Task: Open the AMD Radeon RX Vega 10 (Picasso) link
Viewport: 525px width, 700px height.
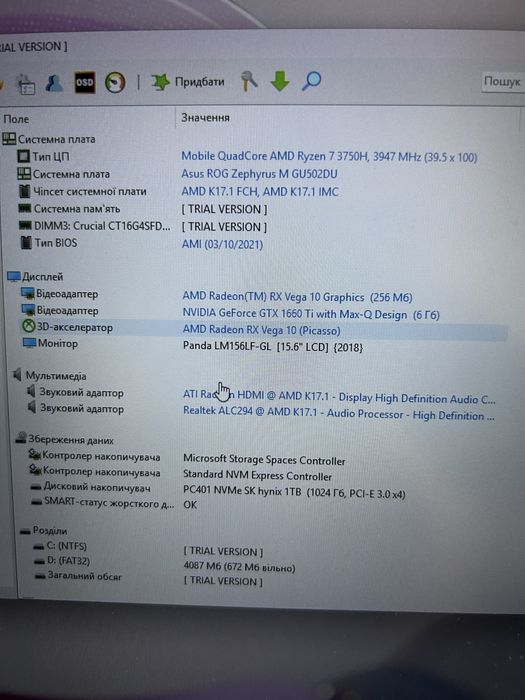Action: click(262, 330)
